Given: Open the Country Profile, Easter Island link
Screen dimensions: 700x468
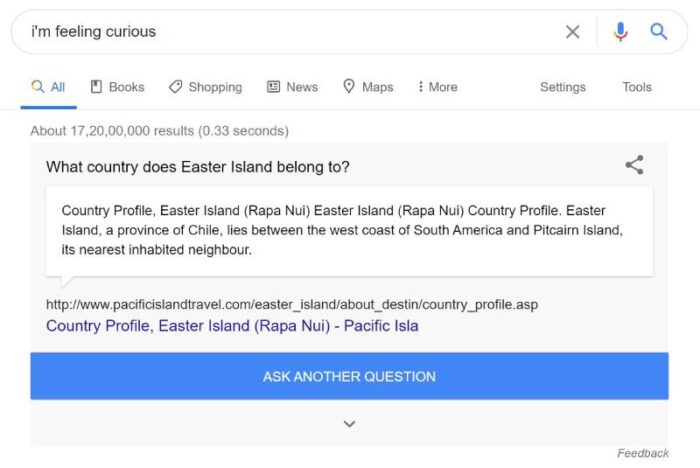Looking at the screenshot, I should (x=232, y=326).
